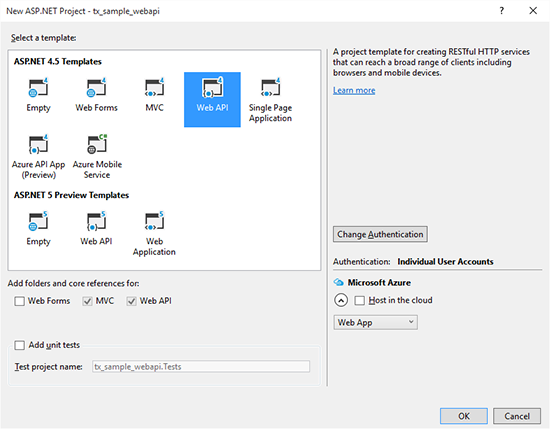This screenshot has height=429, width=550.
Task: Click the Change Authentication button
Action: [x=380, y=234]
